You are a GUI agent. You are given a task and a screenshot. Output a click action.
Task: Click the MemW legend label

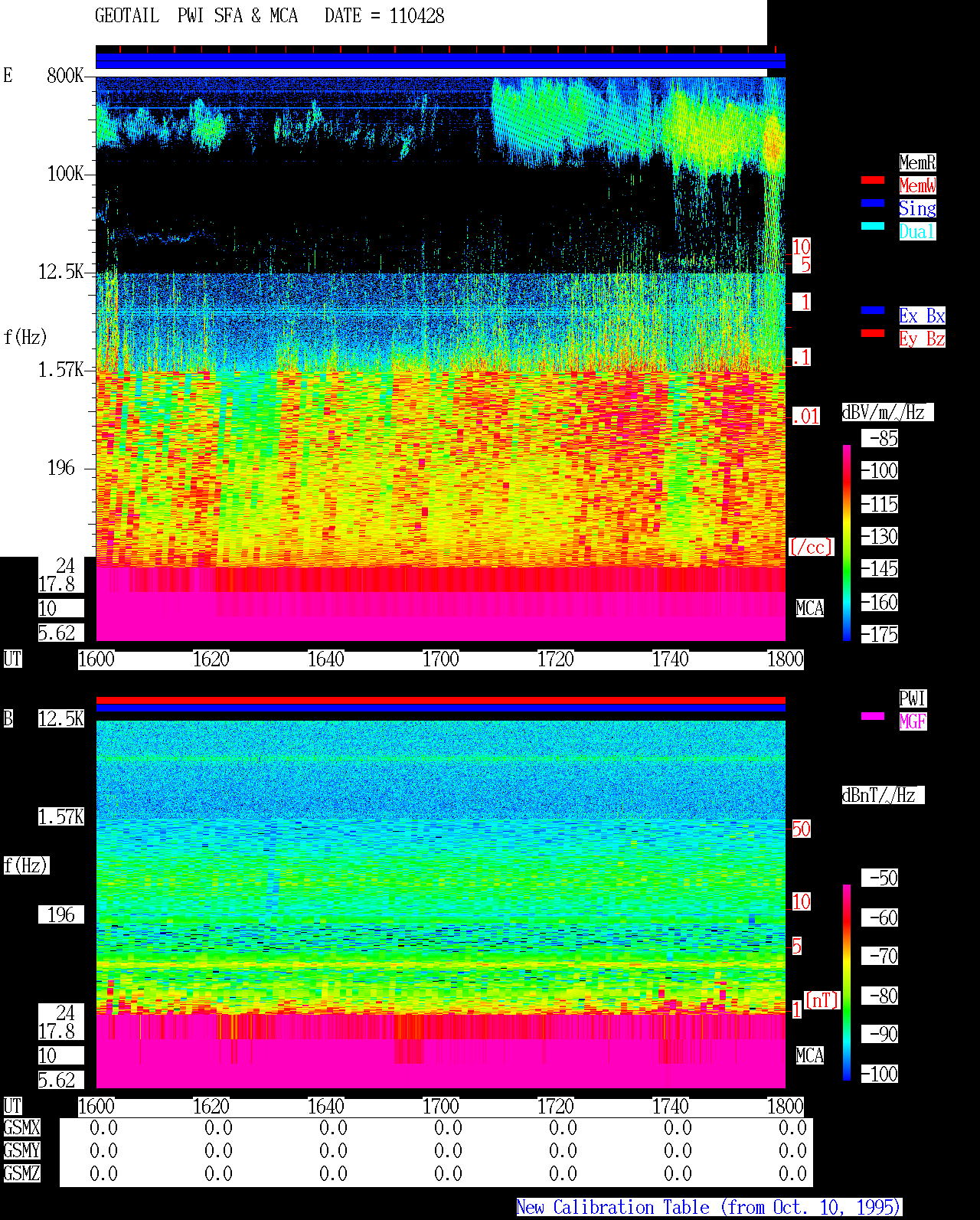[x=917, y=185]
